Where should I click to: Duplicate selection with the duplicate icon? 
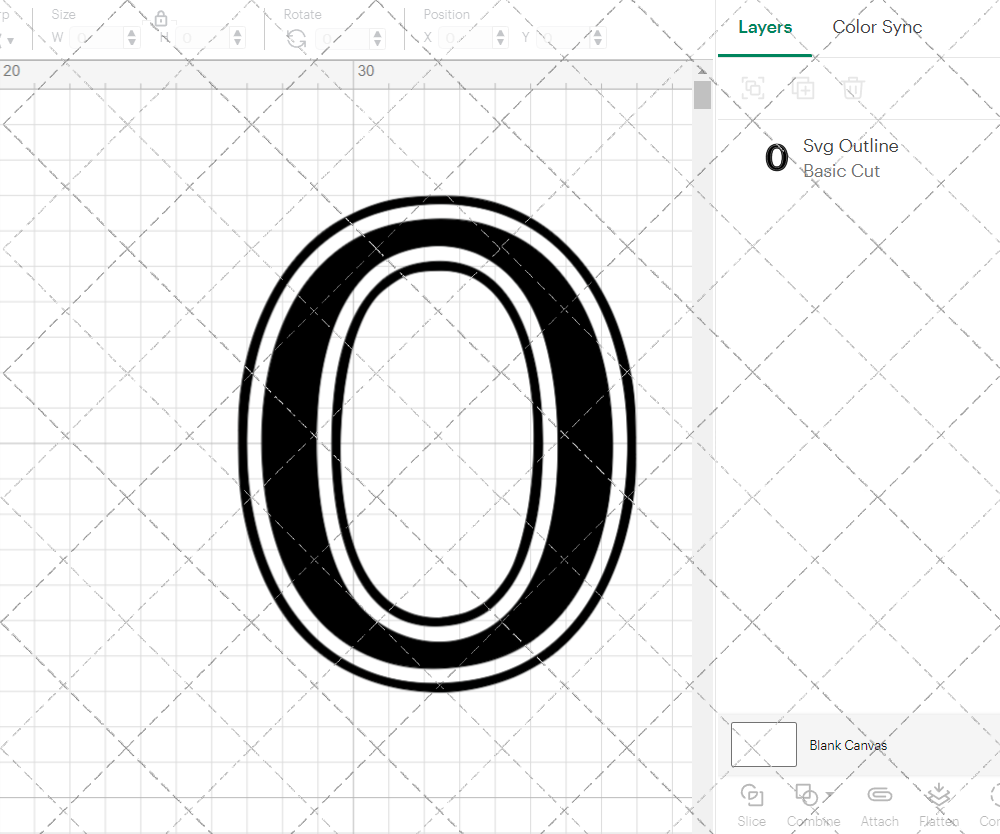(x=802, y=88)
